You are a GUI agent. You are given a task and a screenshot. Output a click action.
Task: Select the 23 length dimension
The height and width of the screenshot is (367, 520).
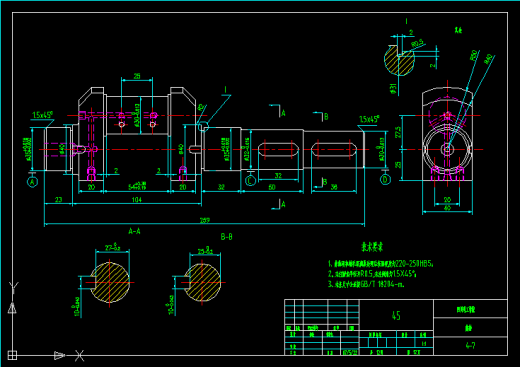click(58, 200)
